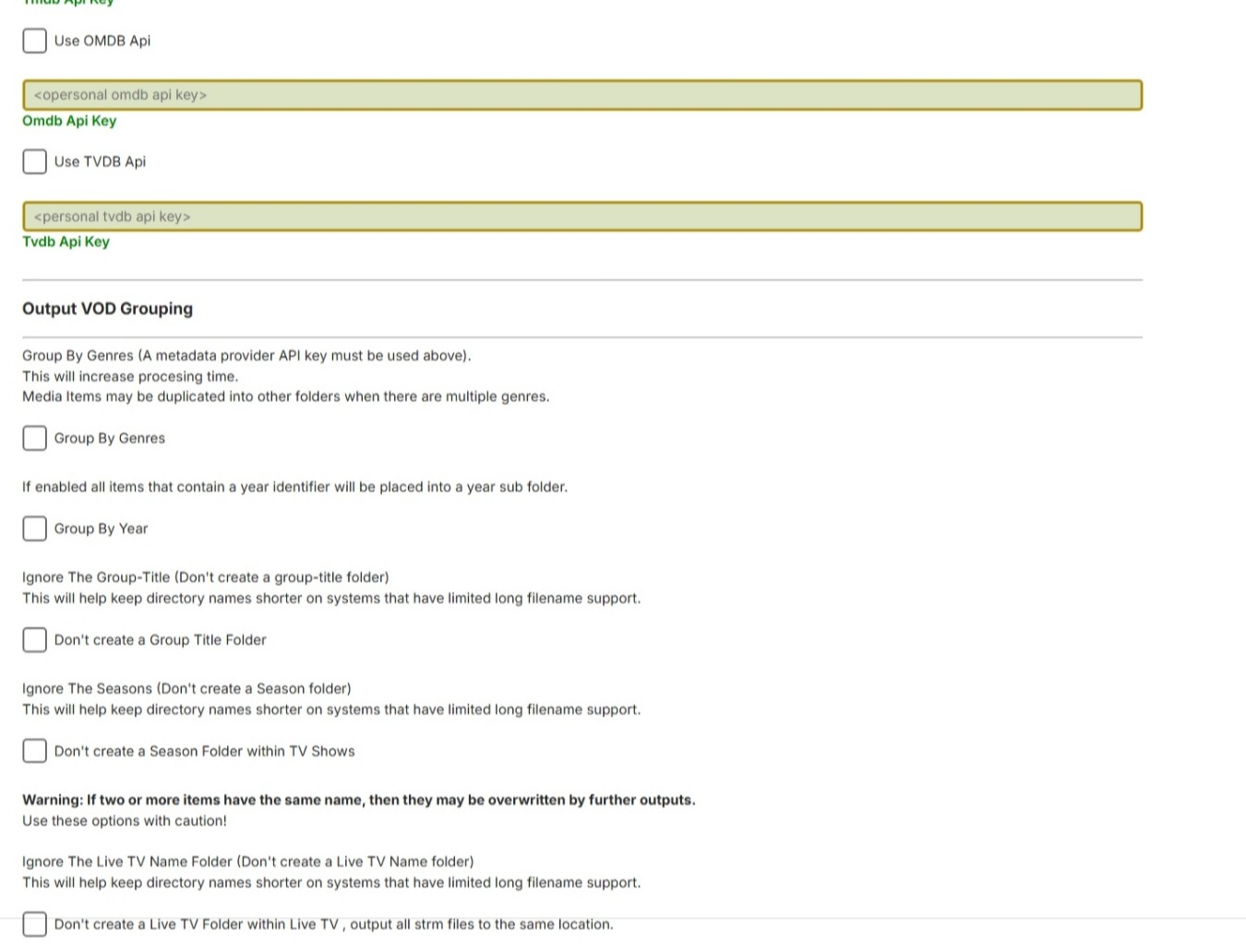
Task: Click the 'Use these options with caution!' text
Action: (125, 821)
